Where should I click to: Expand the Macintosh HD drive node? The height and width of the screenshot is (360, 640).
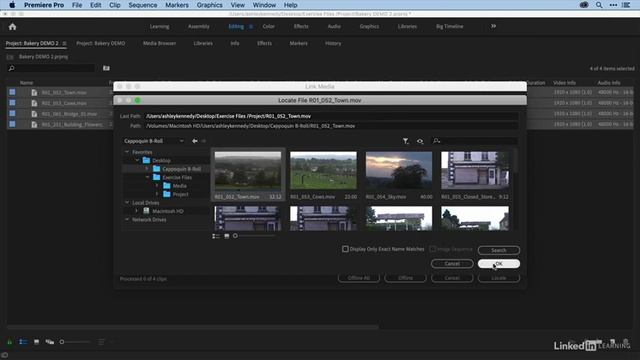[x=137, y=211]
